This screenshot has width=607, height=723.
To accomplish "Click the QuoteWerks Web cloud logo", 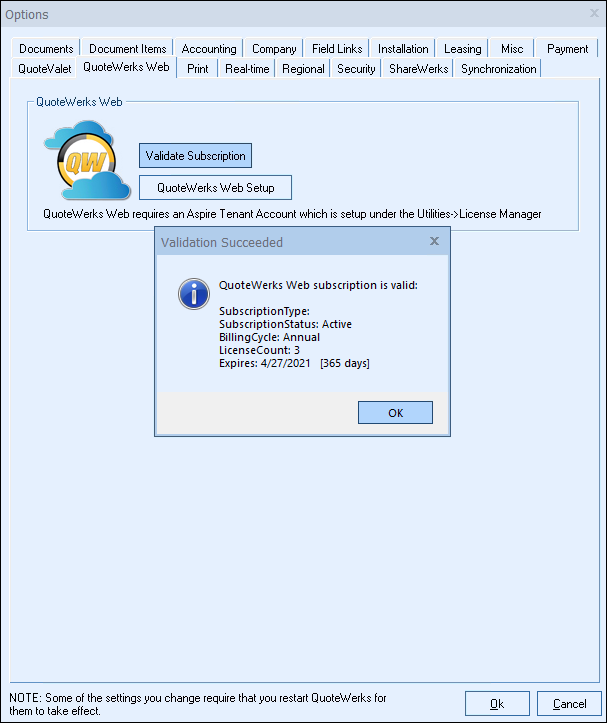I will pyautogui.click(x=87, y=162).
